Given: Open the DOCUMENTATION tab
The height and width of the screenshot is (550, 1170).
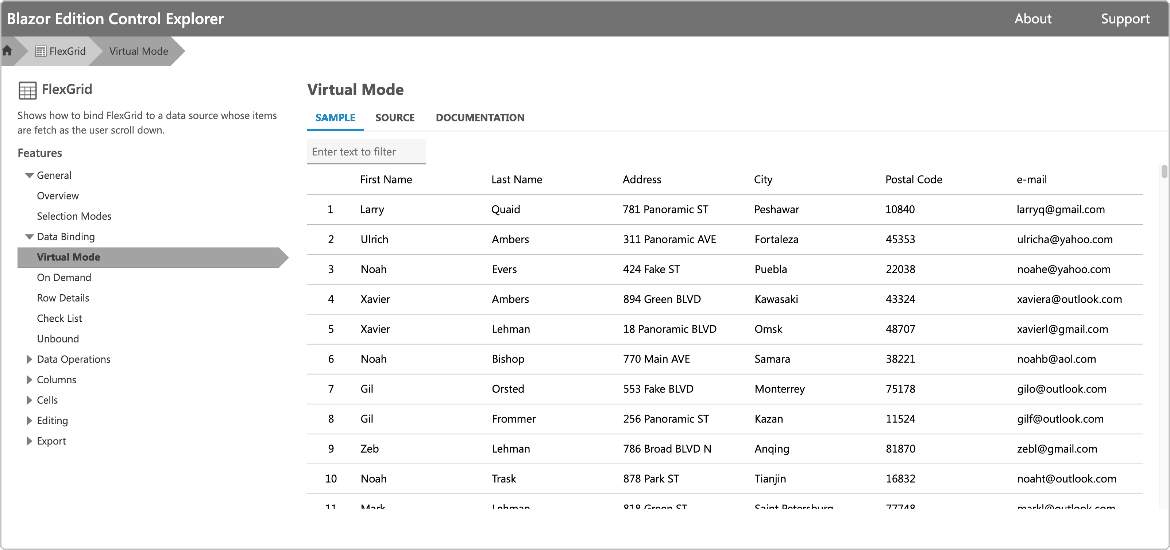Looking at the screenshot, I should click(x=480, y=118).
